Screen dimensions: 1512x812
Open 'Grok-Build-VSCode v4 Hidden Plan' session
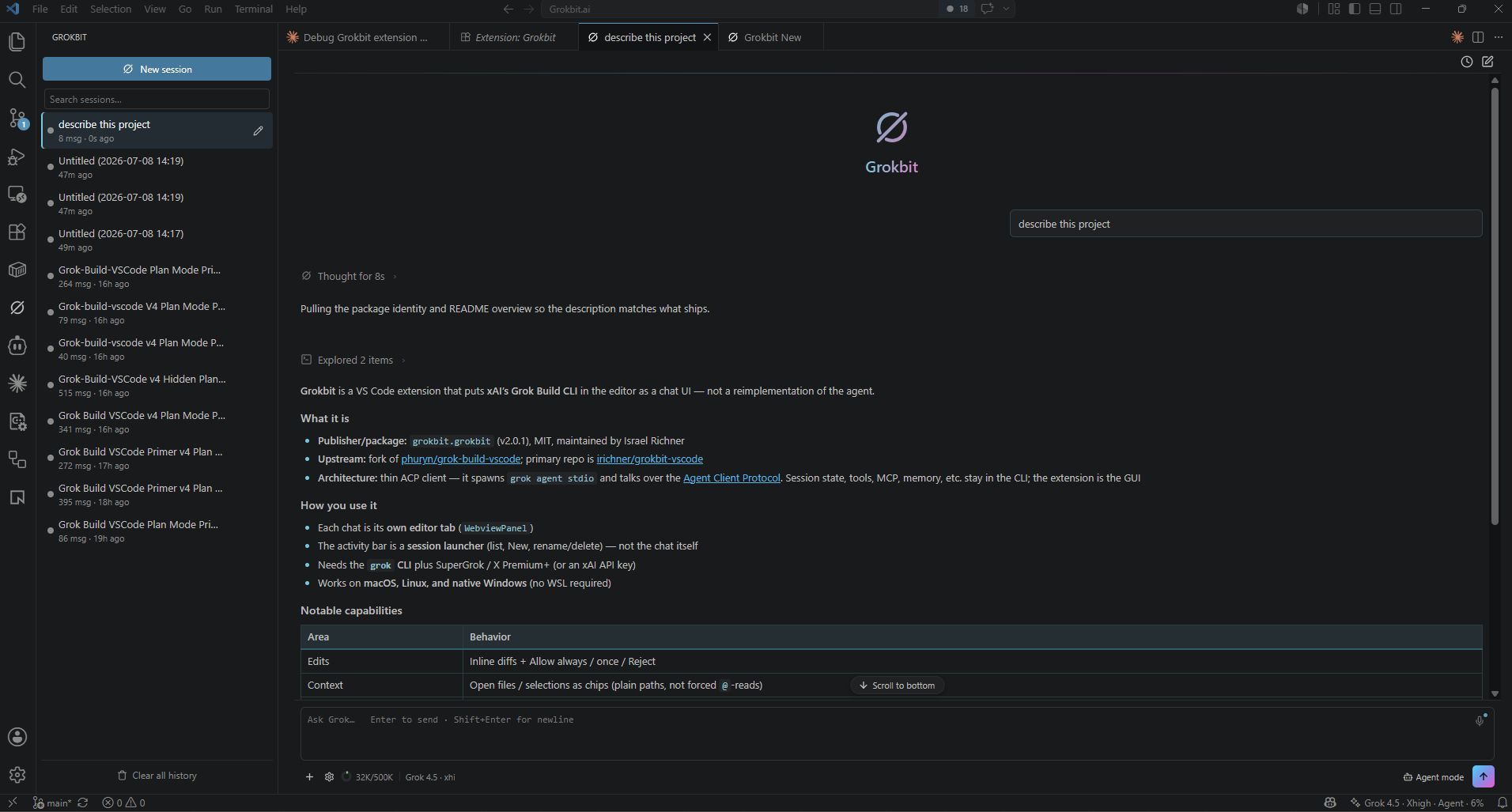click(157, 385)
